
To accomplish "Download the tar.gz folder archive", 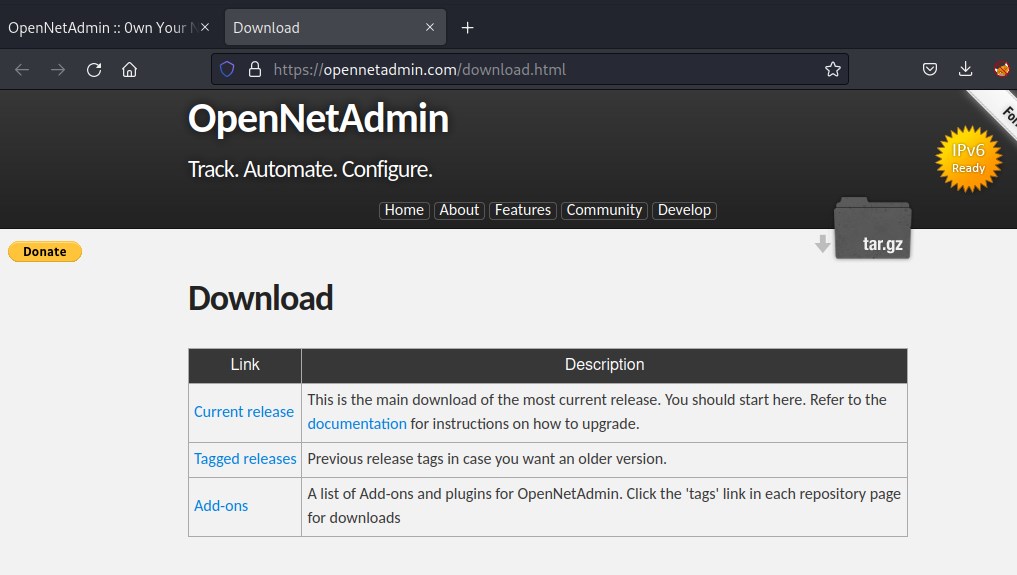I will [x=872, y=230].
